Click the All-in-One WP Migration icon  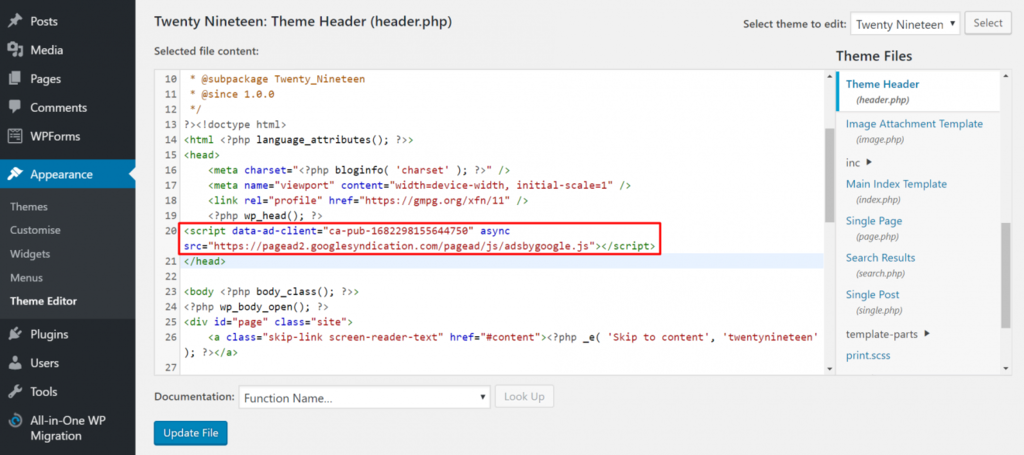point(15,421)
